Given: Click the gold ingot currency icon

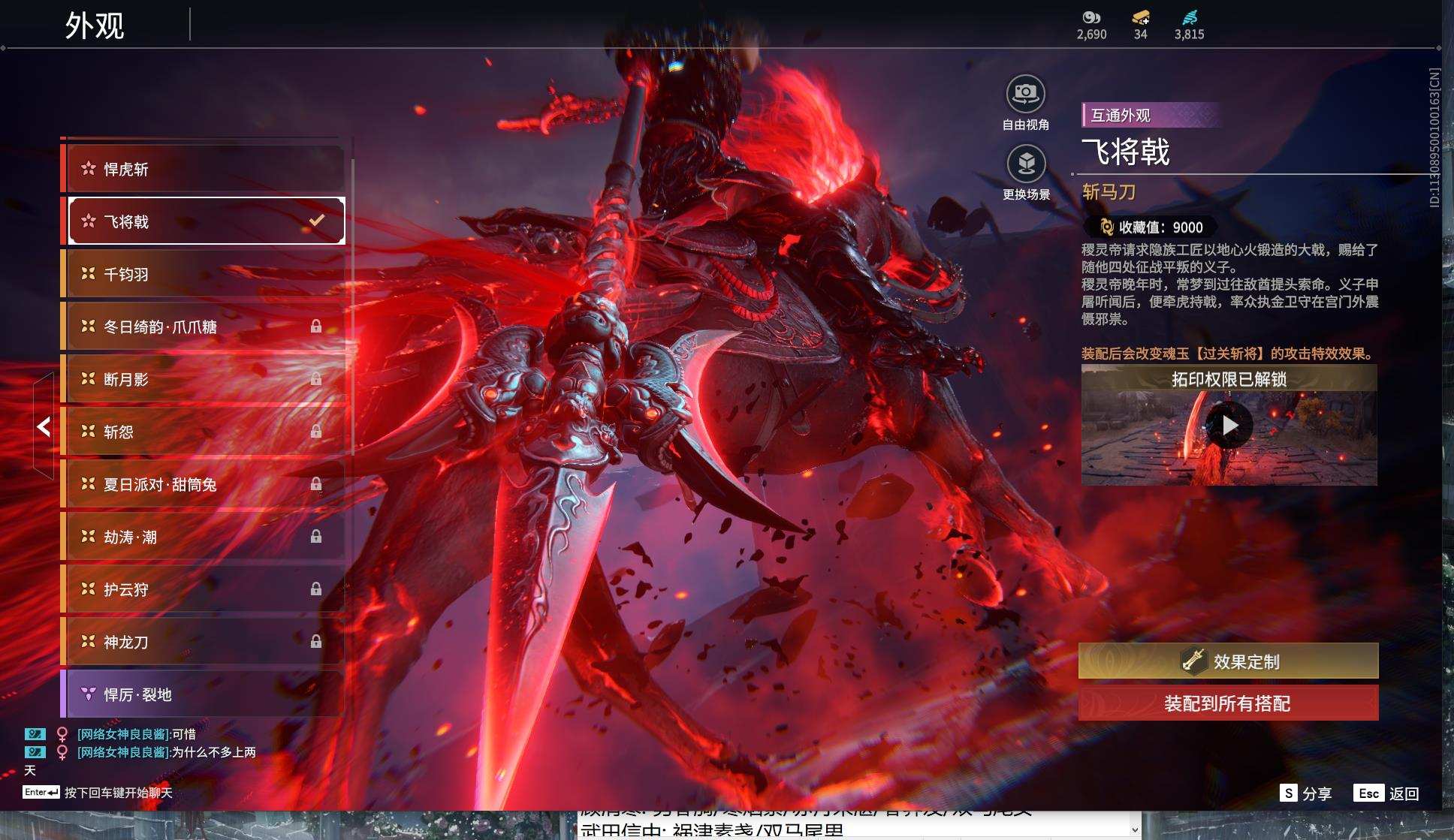Looking at the screenshot, I should pos(1140,17).
